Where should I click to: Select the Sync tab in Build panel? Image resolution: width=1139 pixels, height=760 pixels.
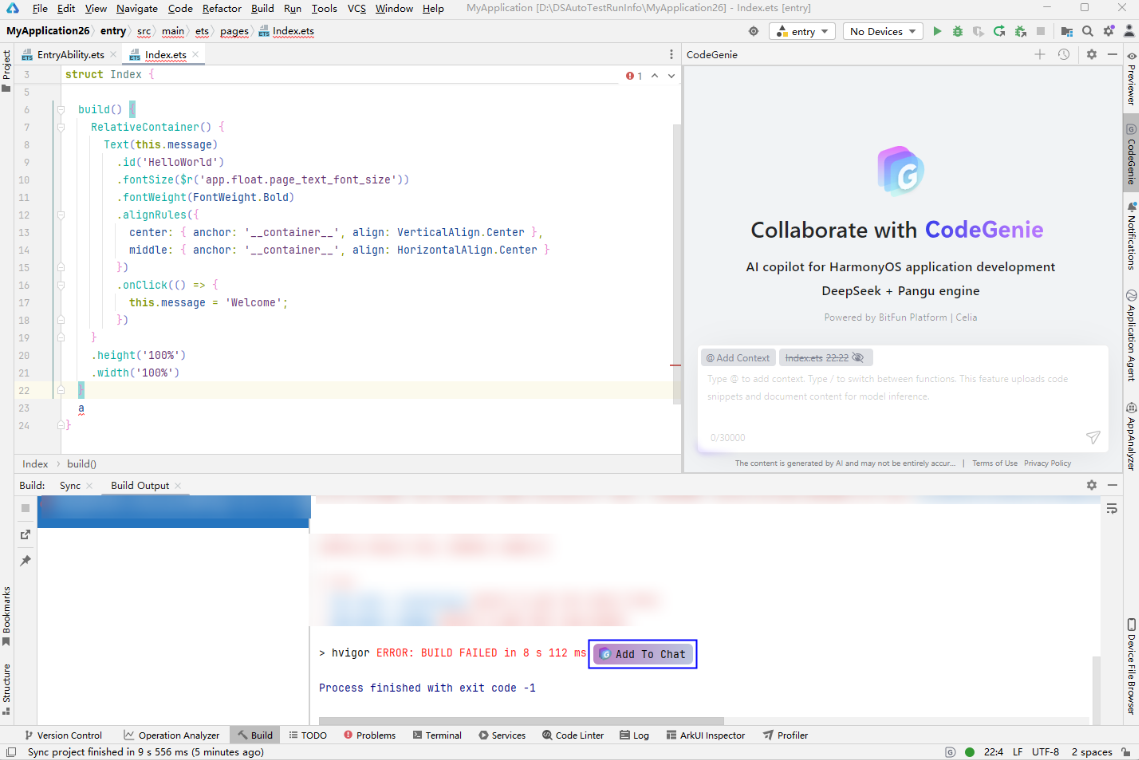point(70,485)
